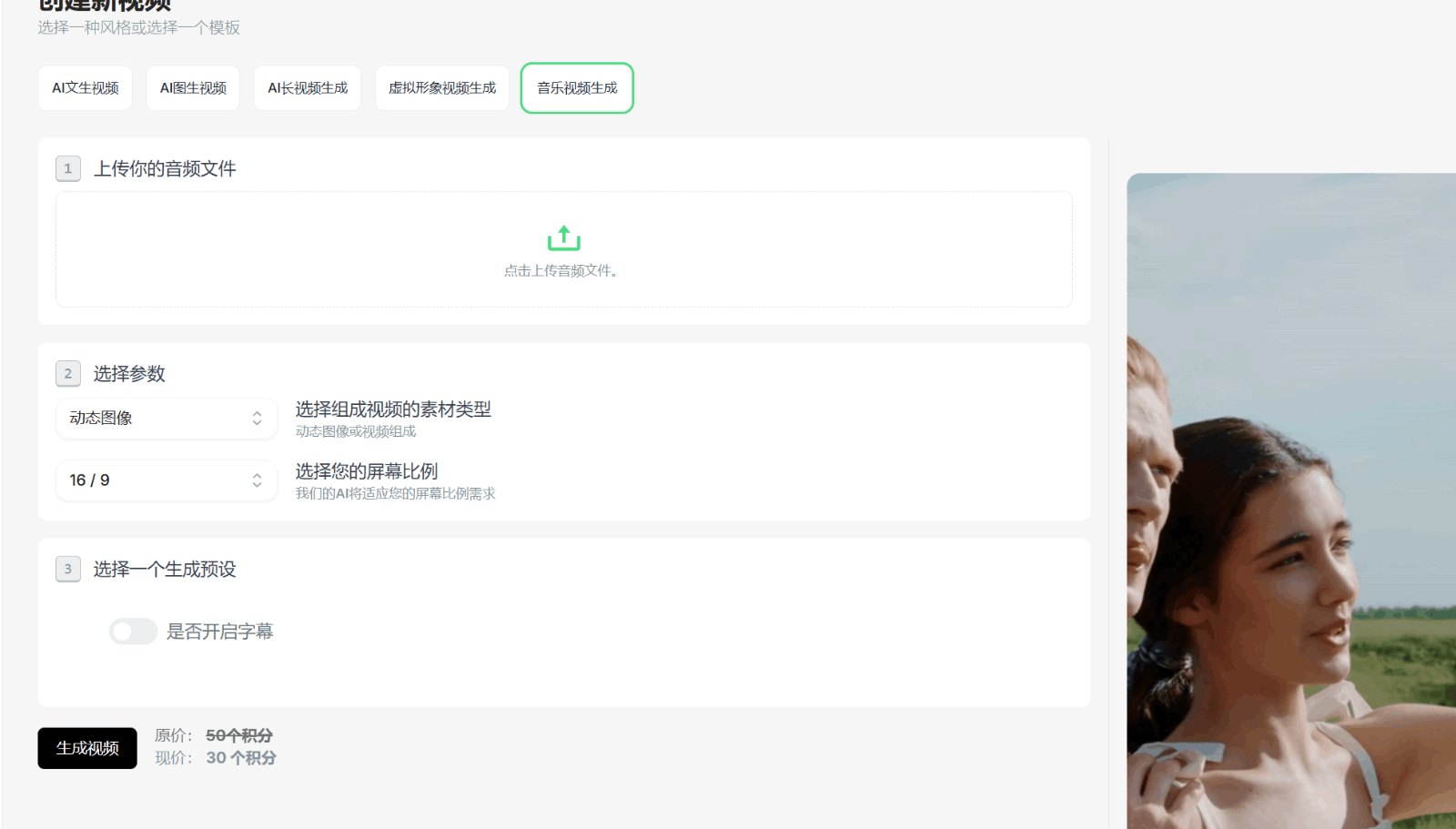Viewport: 1456px width, 829px height.
Task: Click the chevron arrows beside 动态图像
Action: 257,419
